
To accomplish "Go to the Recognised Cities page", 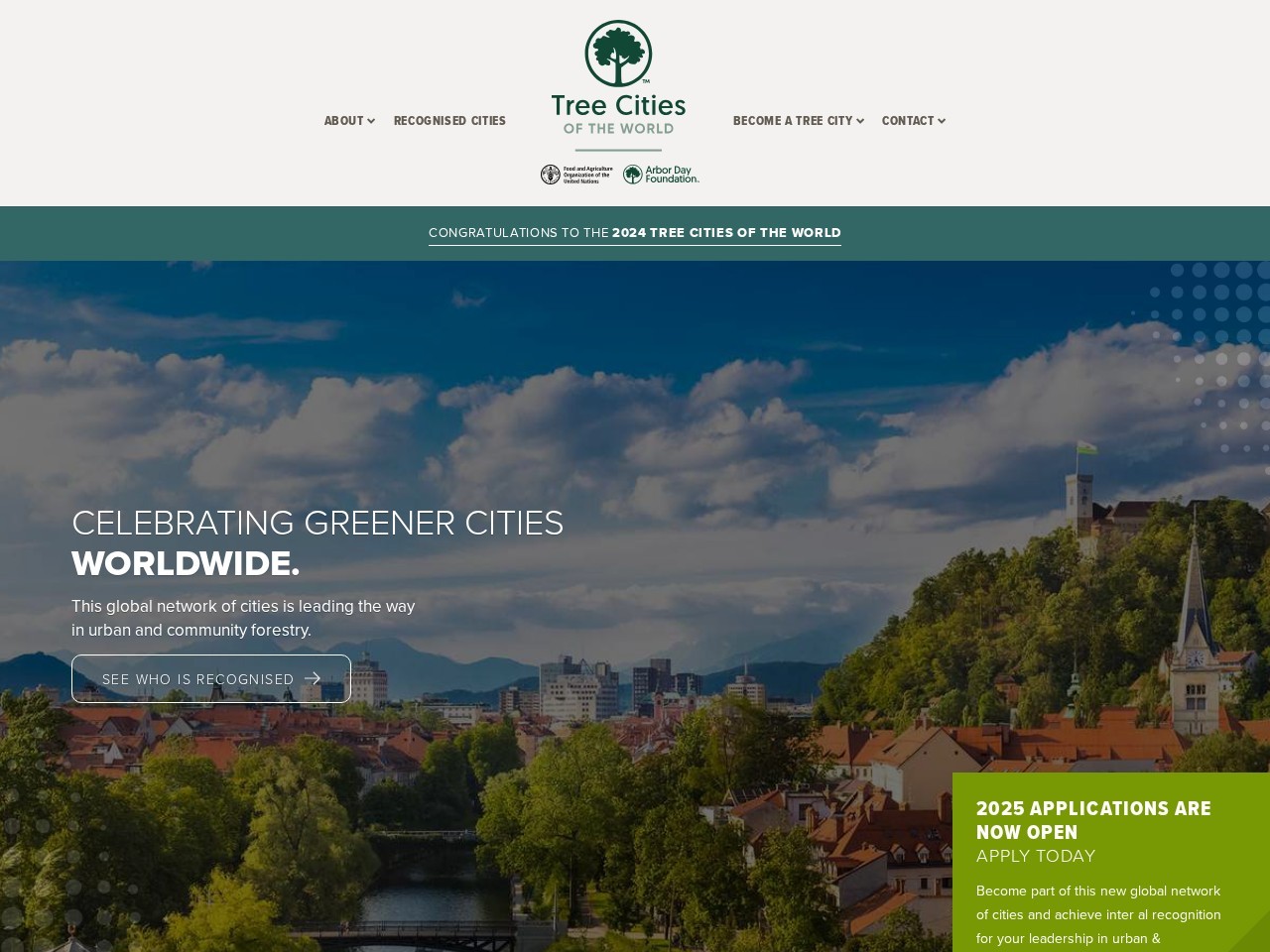I will [449, 121].
